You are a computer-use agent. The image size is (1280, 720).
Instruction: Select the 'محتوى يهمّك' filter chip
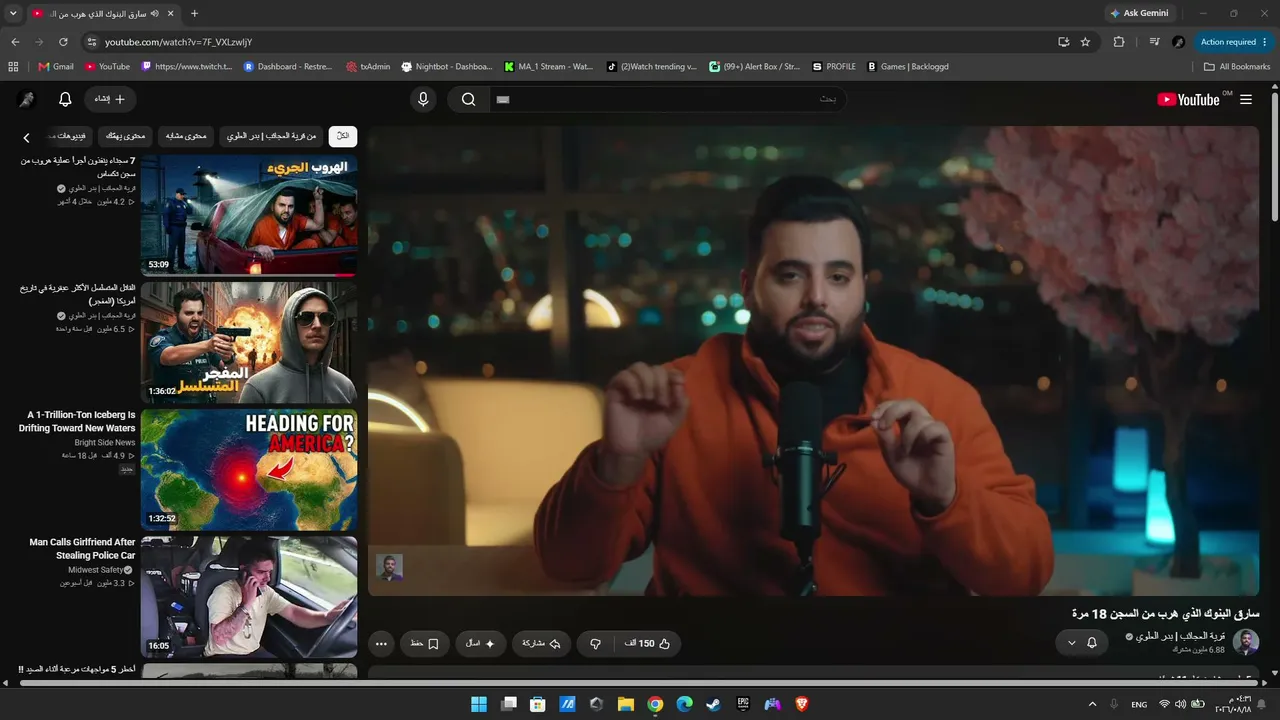(x=126, y=136)
